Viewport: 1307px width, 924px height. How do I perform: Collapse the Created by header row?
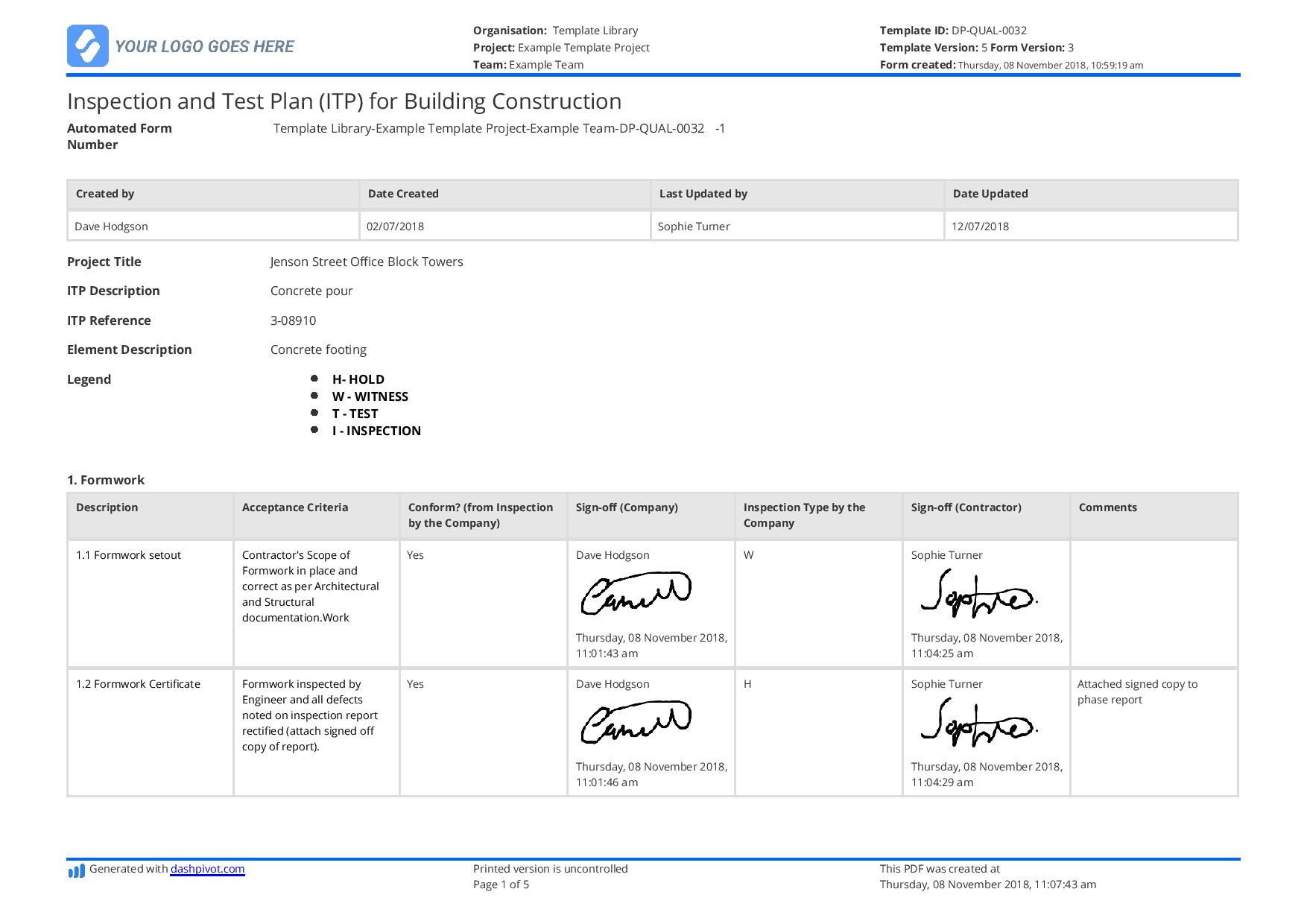pyautogui.click(x=104, y=194)
